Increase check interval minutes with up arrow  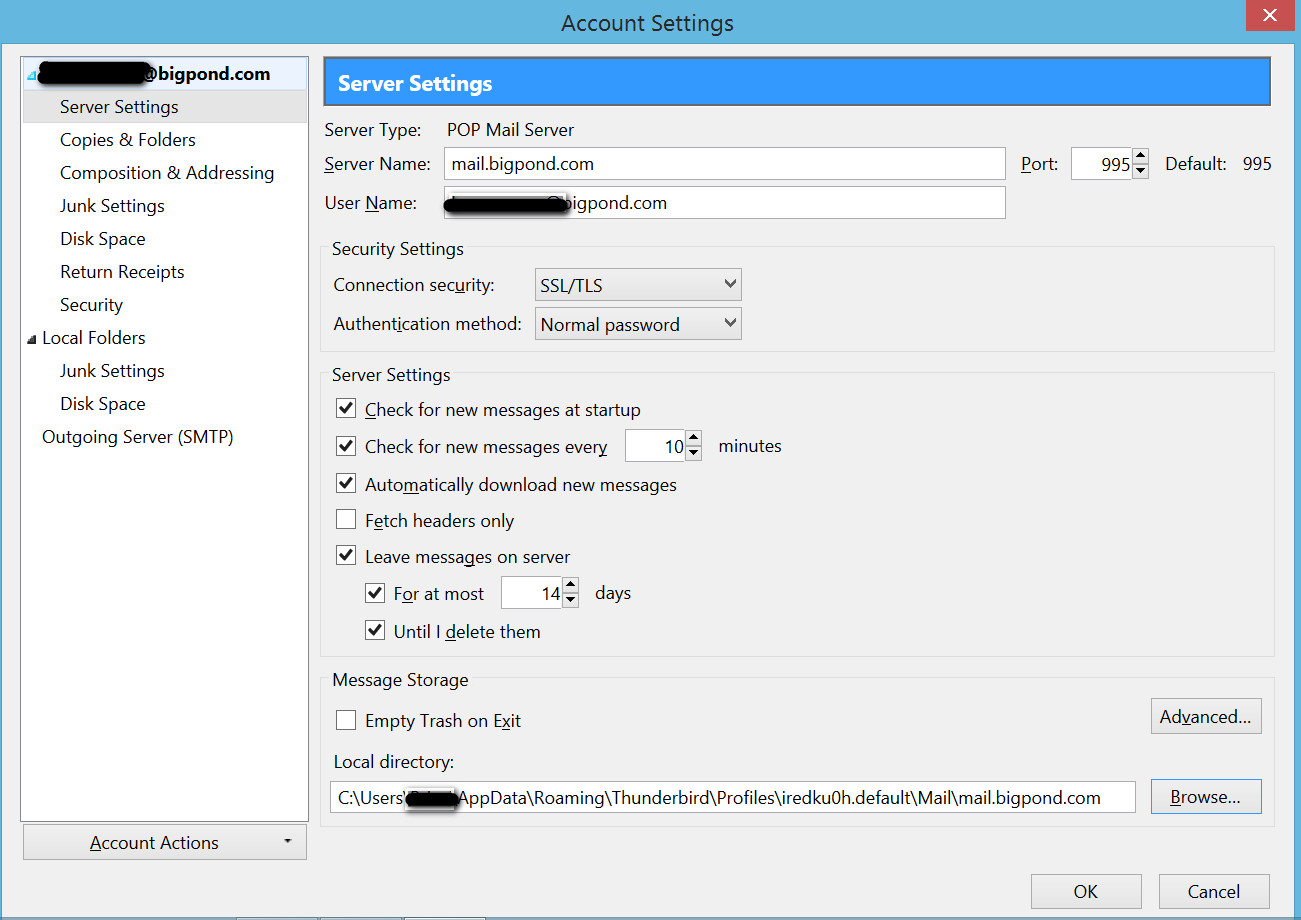pos(694,439)
